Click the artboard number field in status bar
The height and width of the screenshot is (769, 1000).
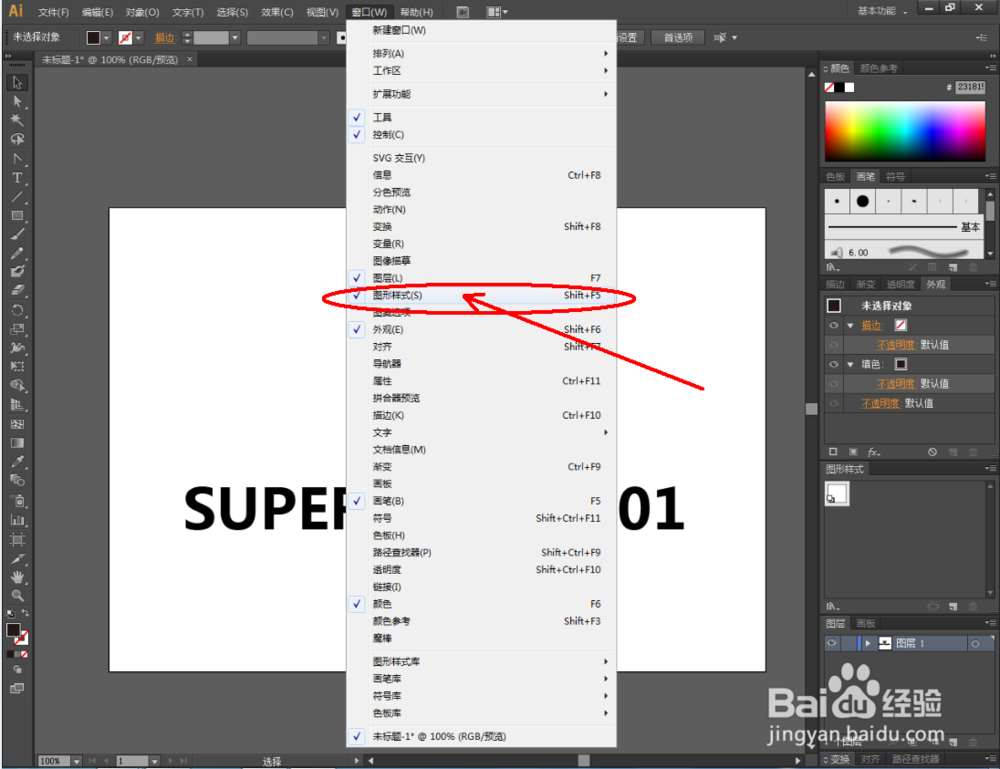[133, 761]
